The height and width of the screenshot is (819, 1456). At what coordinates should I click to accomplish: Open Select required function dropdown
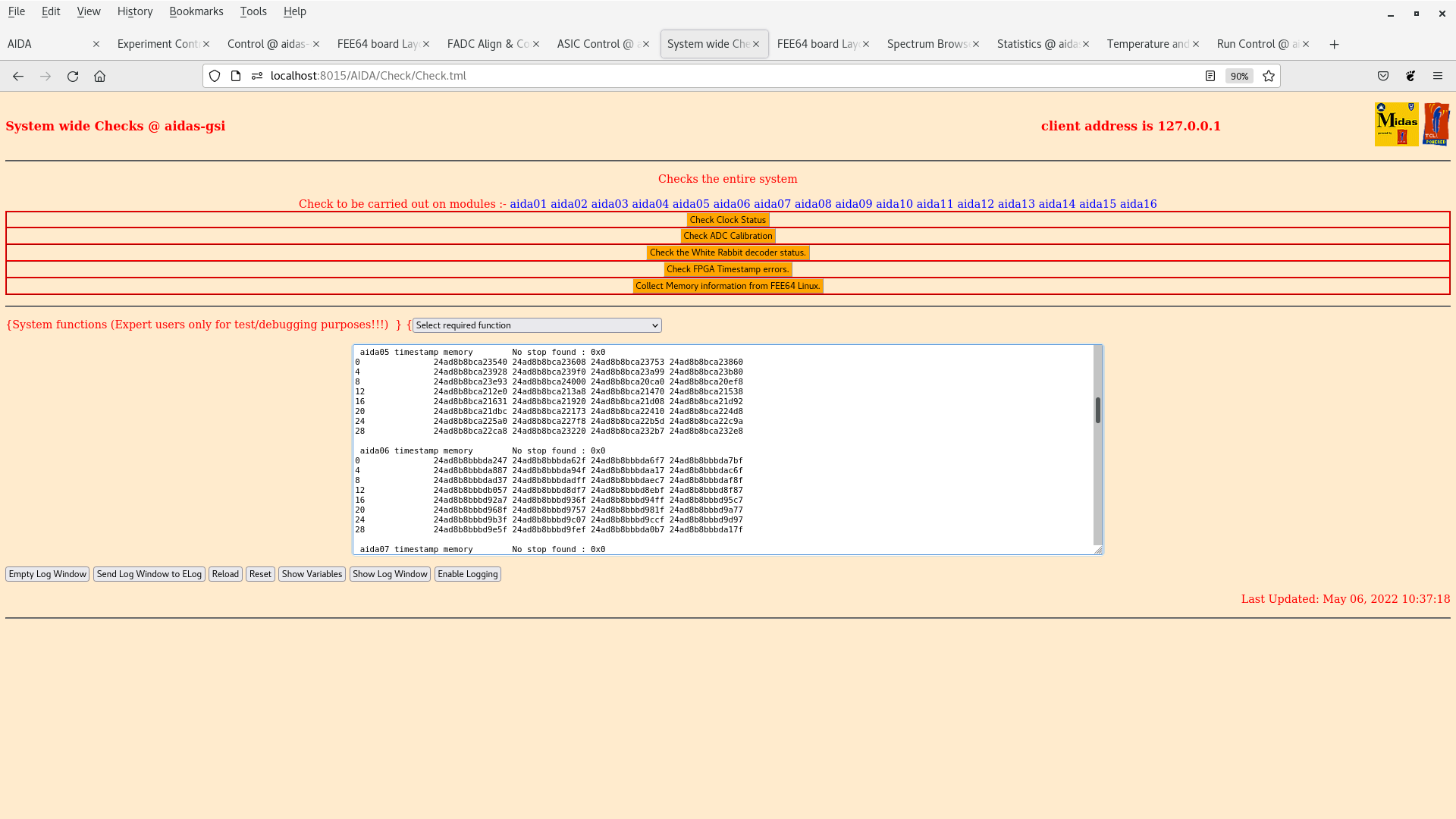[x=537, y=325]
